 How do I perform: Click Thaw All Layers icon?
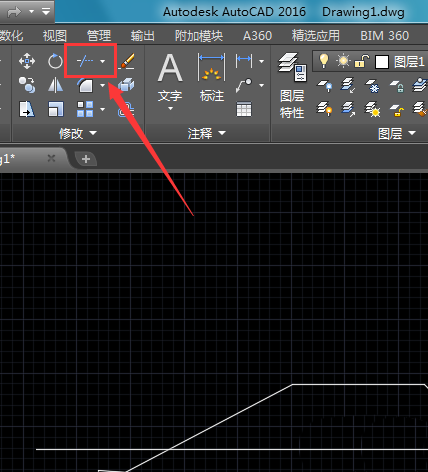pyautogui.click(x=372, y=109)
